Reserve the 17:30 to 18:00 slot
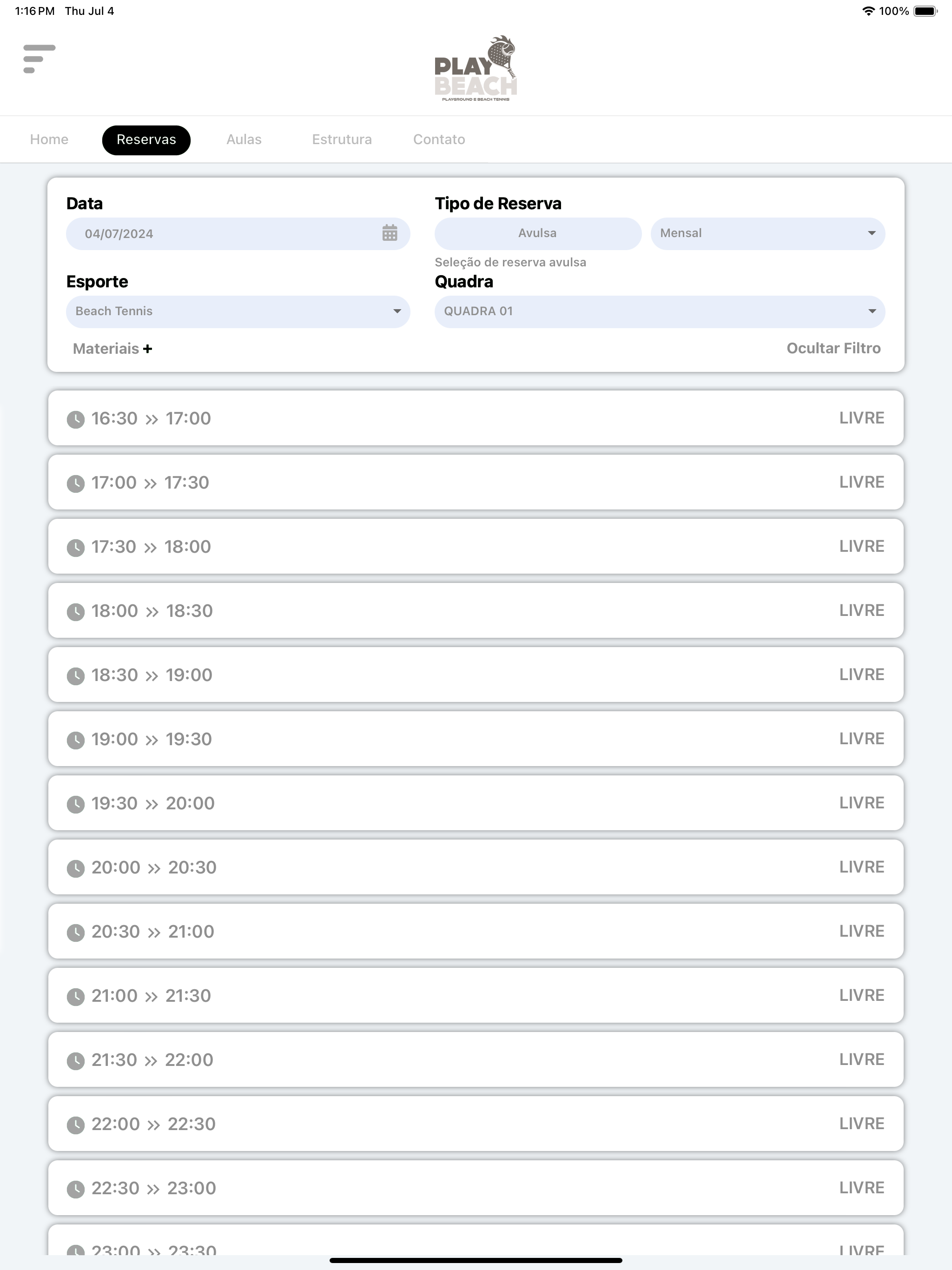The image size is (952, 1270). (476, 546)
